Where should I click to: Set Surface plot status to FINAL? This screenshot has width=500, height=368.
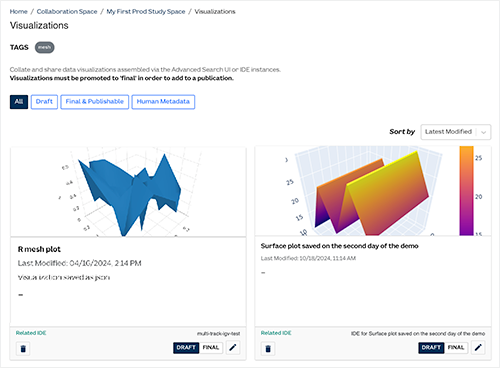[x=456, y=348]
